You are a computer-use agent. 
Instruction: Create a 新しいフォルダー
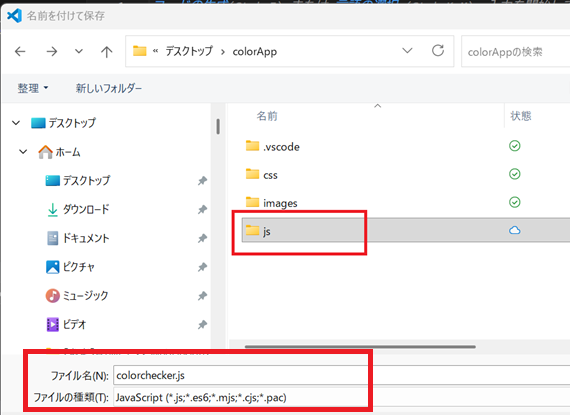(x=109, y=88)
